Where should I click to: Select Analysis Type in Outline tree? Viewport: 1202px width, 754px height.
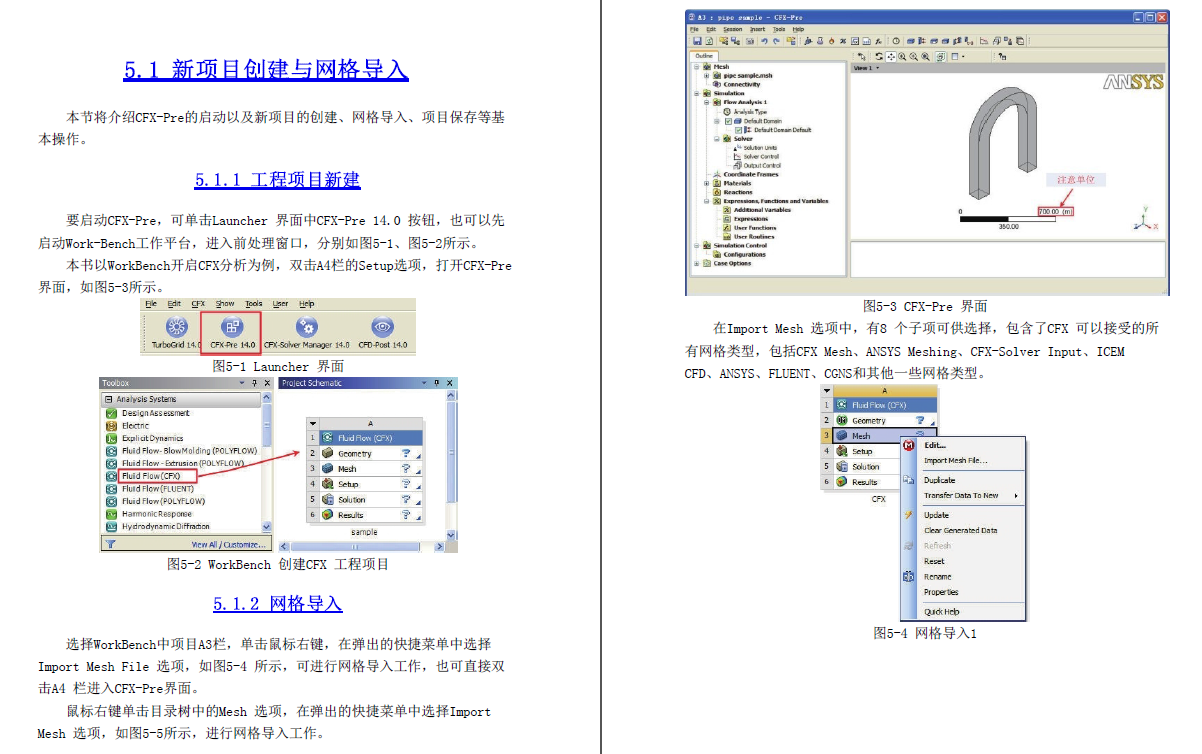pyautogui.click(x=750, y=112)
